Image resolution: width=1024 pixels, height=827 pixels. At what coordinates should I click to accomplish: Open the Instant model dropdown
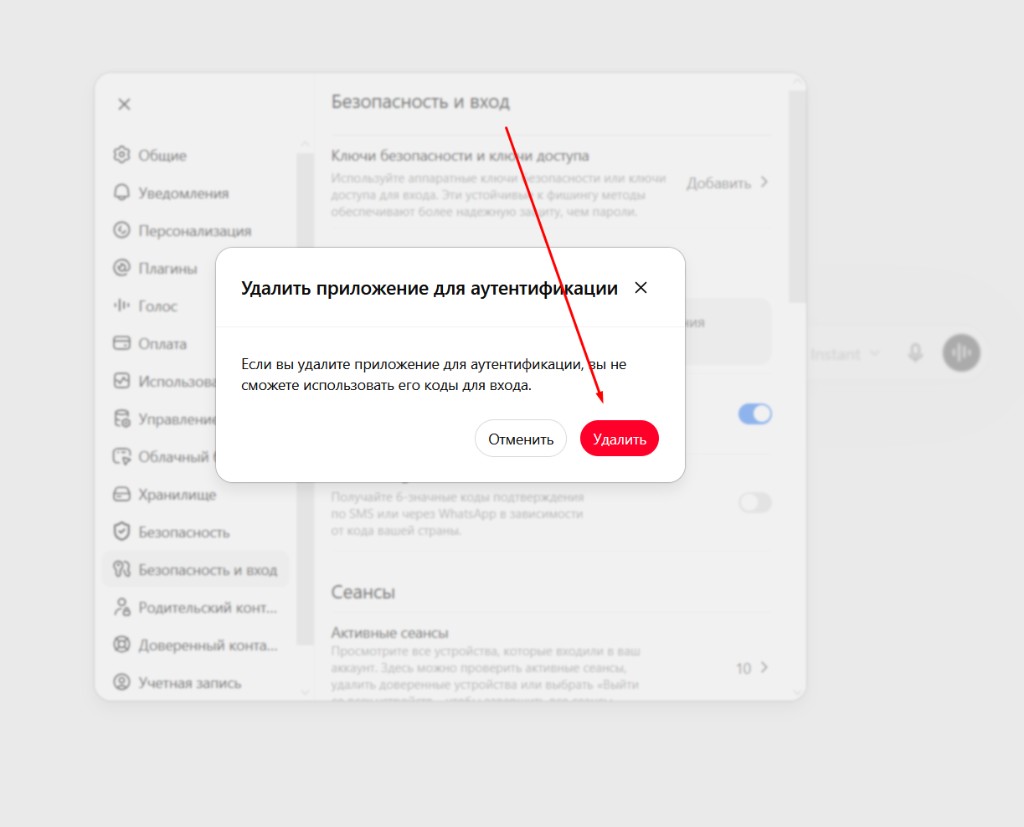[845, 354]
